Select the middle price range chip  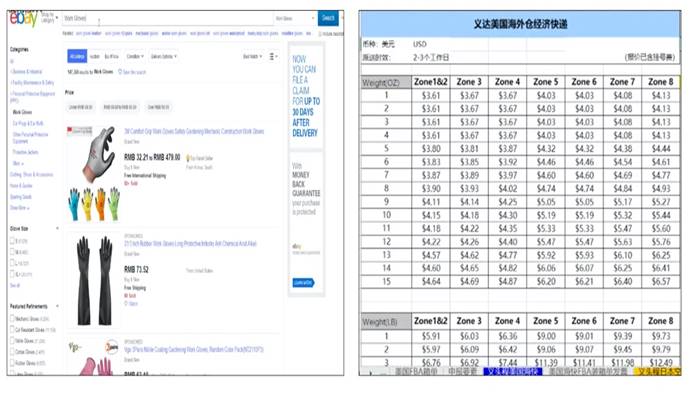pos(120,107)
